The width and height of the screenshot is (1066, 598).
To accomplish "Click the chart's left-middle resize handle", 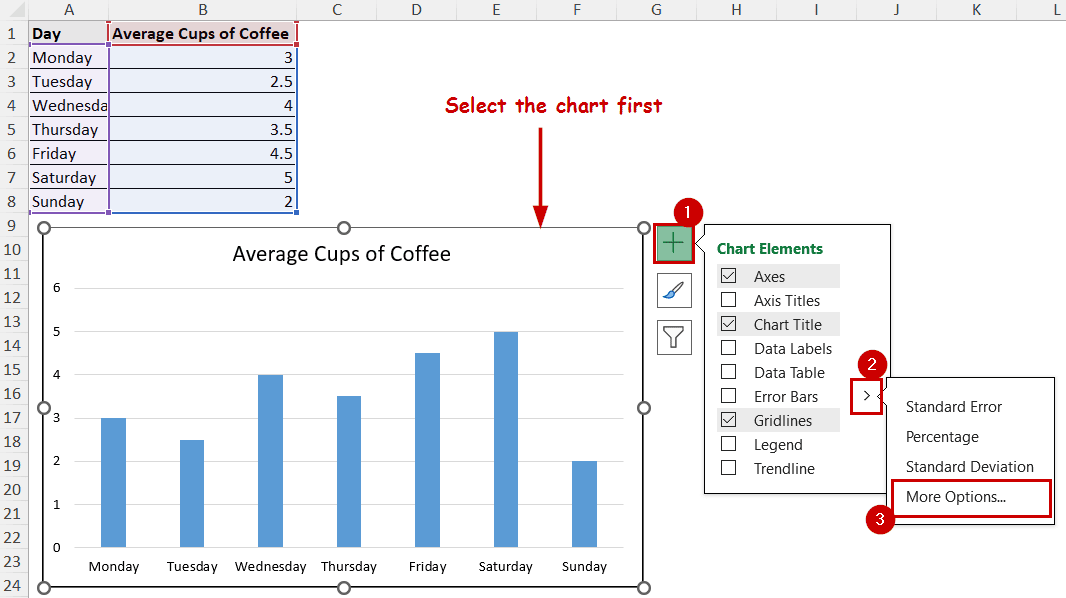I will [44, 408].
